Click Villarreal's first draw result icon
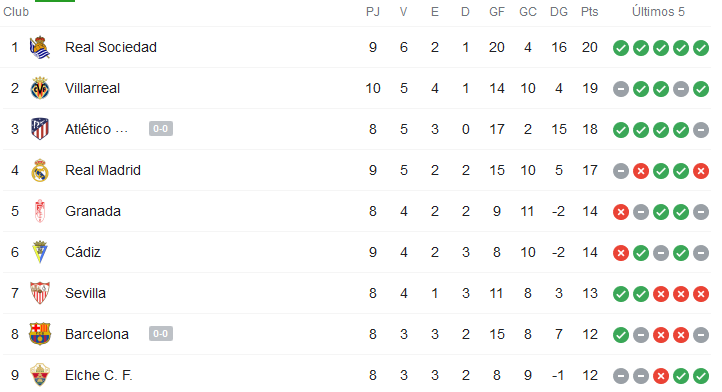 pyautogui.click(x=621, y=89)
